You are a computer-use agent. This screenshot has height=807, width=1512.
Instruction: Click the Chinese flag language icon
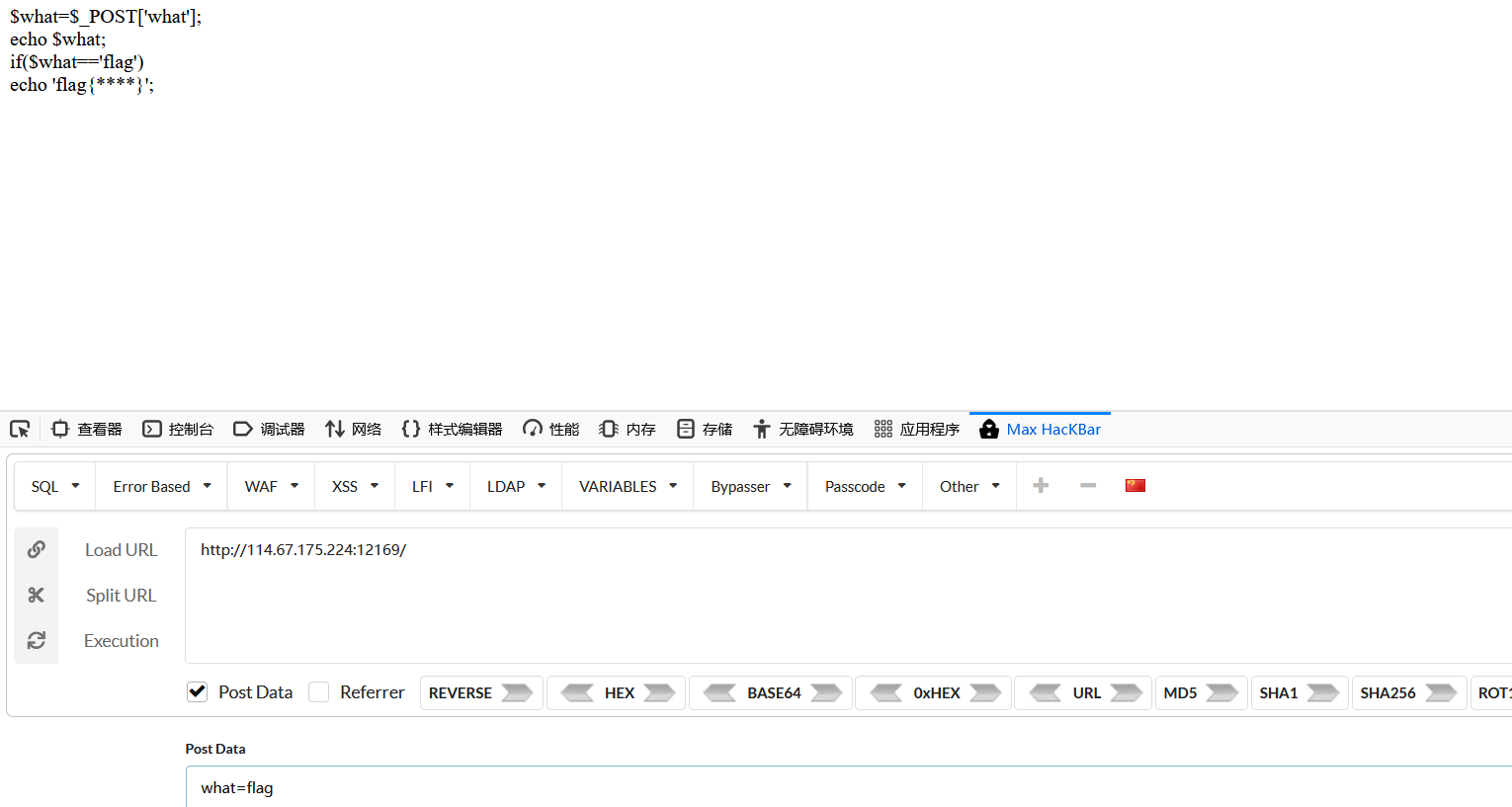1135,485
